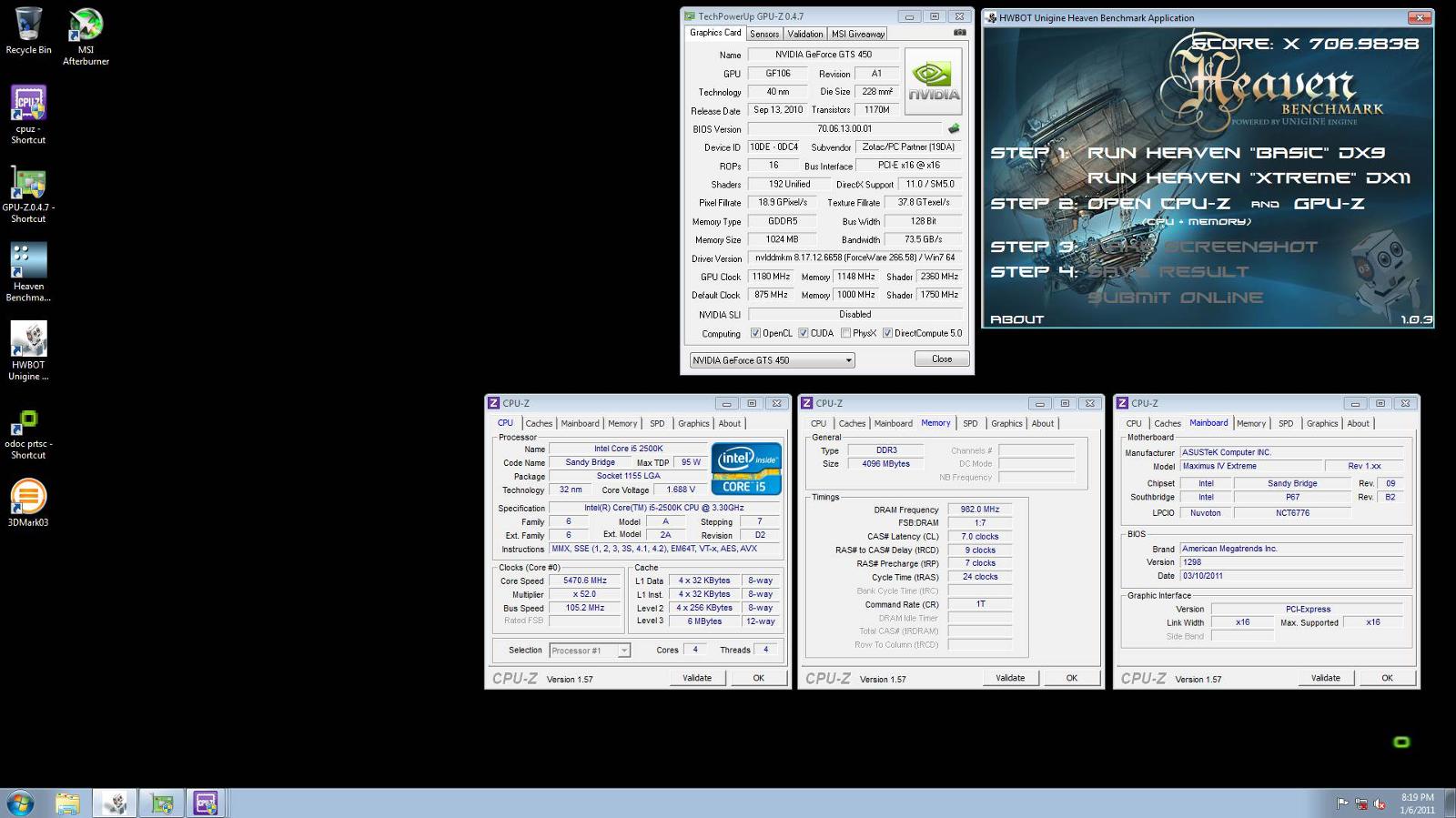1456x818 pixels.
Task: Click Validate in CPU-Z Memory window
Action: coord(1010,678)
